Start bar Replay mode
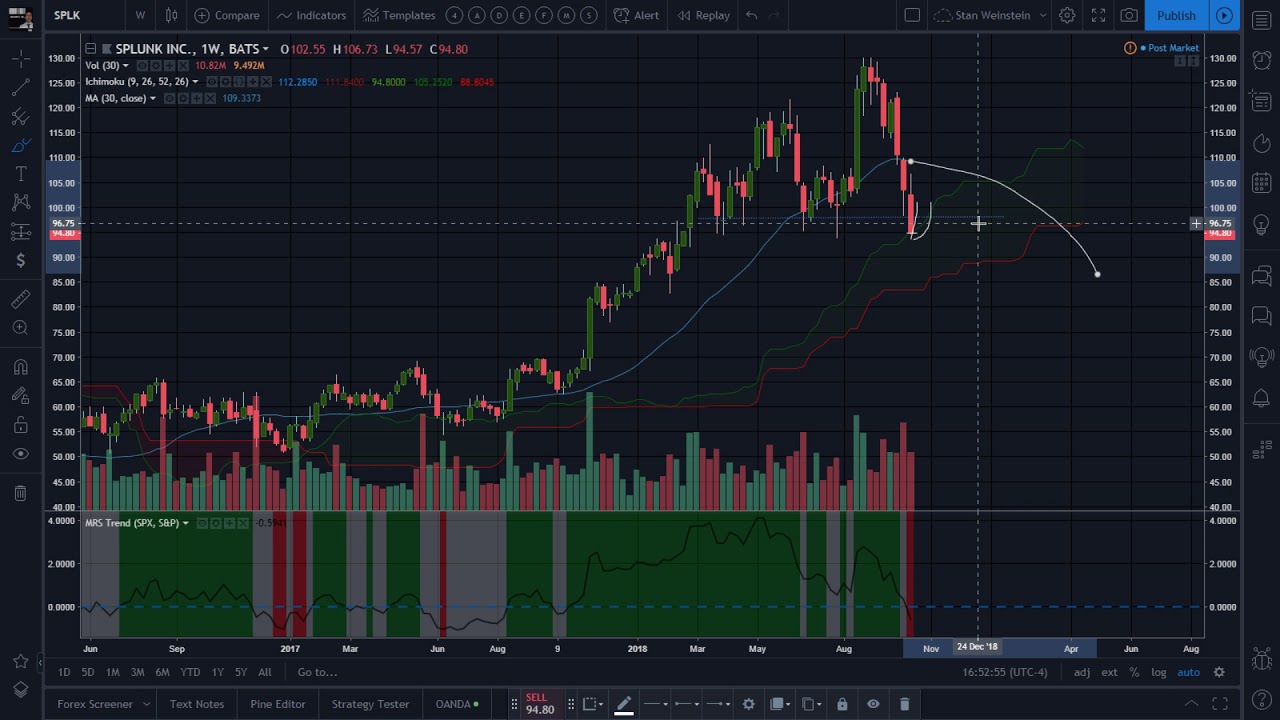1280x720 pixels. (x=703, y=15)
